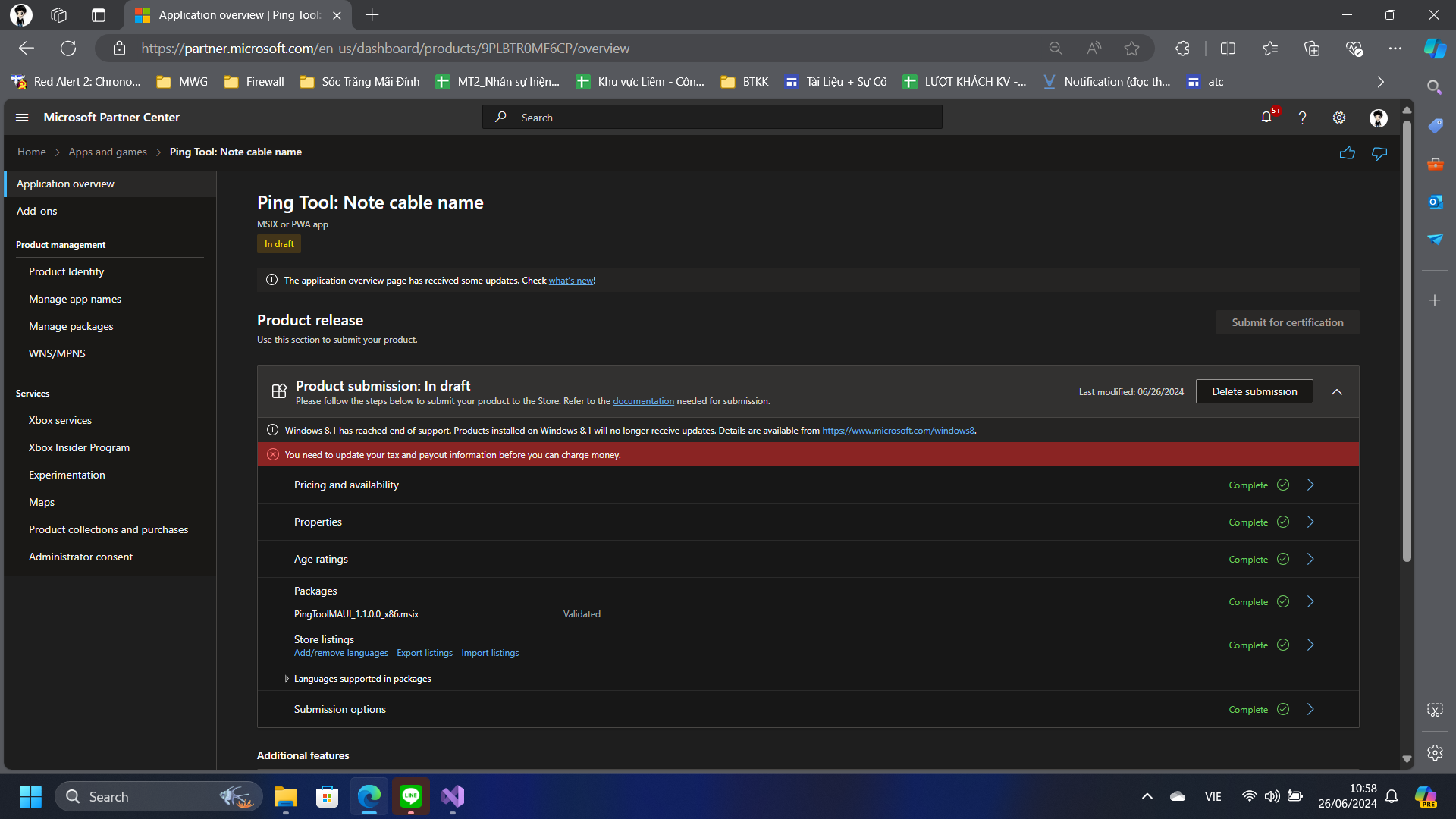
Task: Click the help question mark icon
Action: click(x=1302, y=118)
